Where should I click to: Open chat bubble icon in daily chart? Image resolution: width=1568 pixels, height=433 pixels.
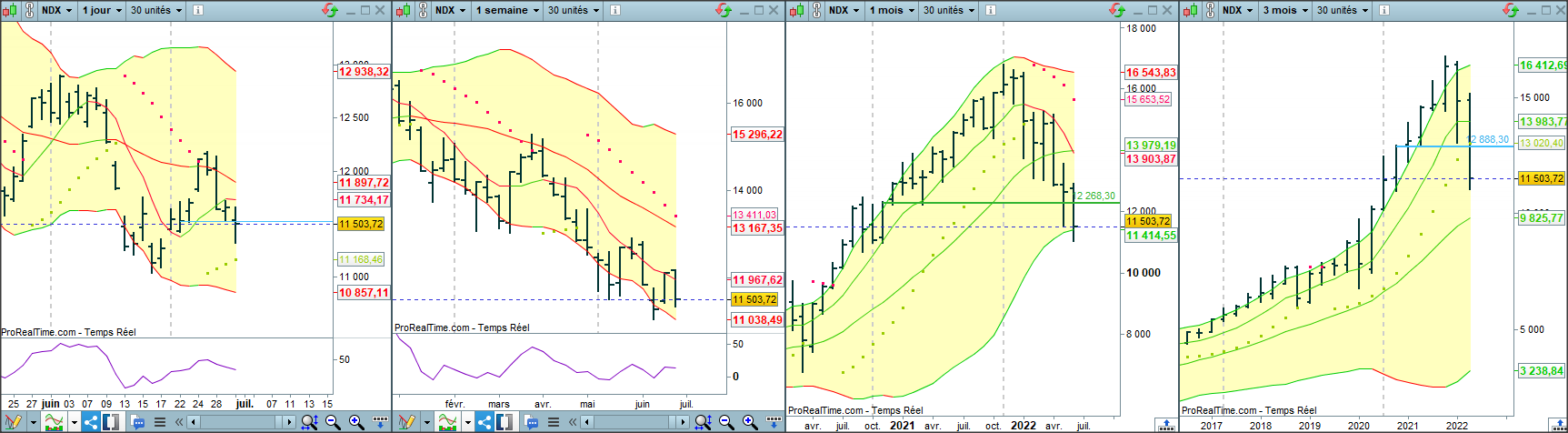pos(137,422)
